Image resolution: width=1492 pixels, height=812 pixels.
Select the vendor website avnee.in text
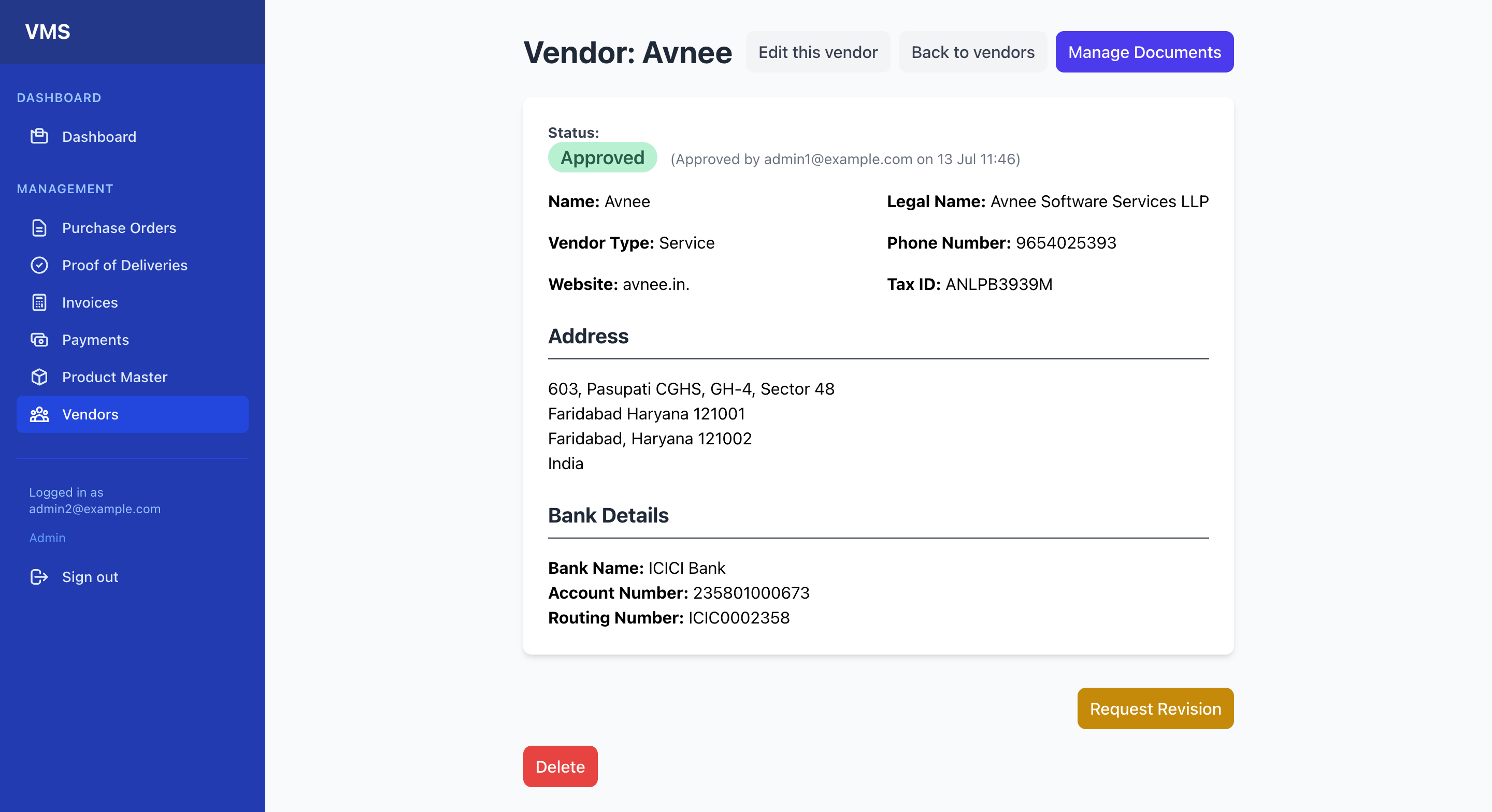click(x=655, y=284)
